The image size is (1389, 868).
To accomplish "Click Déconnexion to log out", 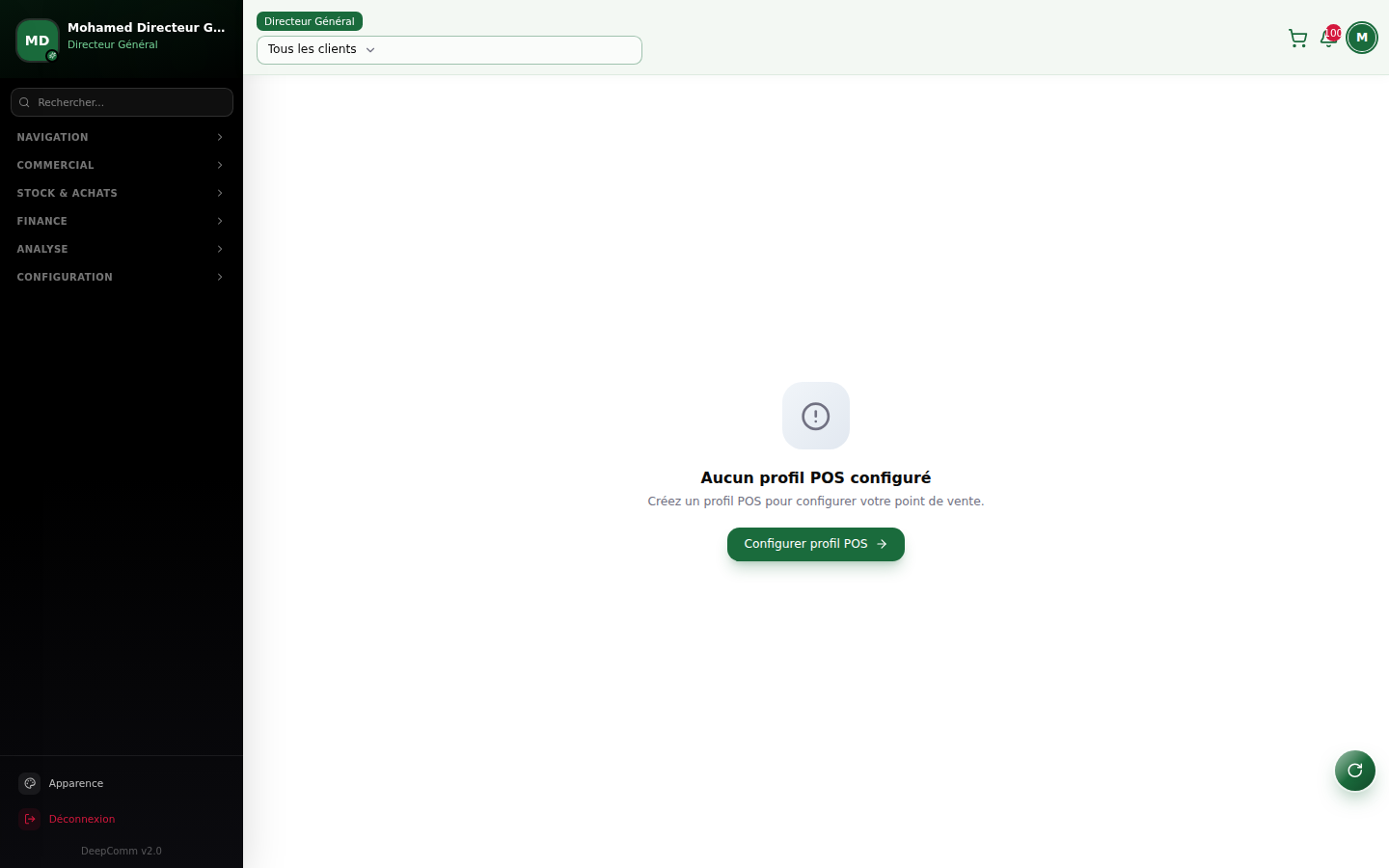I will (122, 819).
